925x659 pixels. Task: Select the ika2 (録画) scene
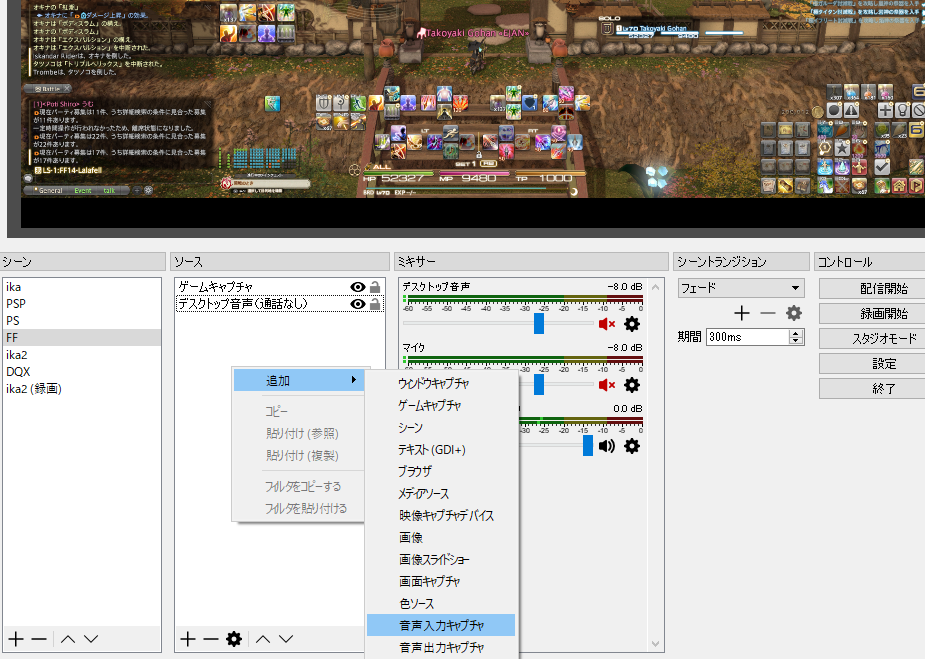(x=81, y=389)
